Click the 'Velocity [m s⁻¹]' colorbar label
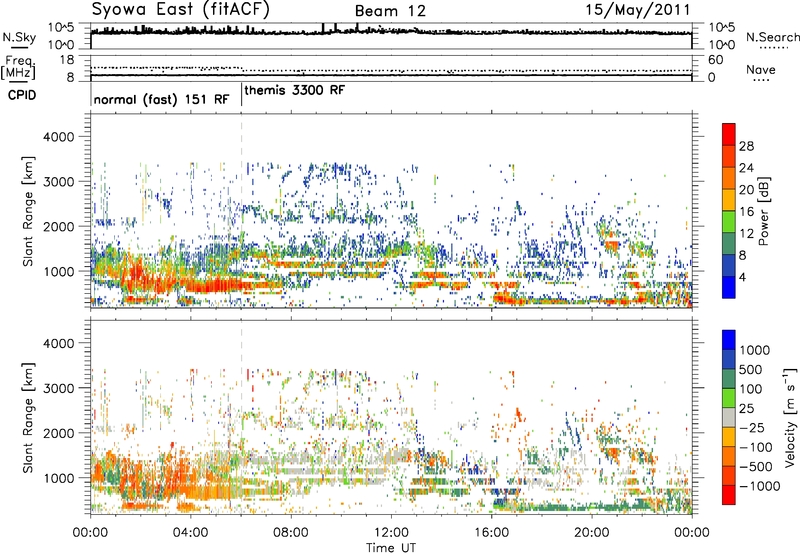The image size is (800, 554). click(790, 417)
